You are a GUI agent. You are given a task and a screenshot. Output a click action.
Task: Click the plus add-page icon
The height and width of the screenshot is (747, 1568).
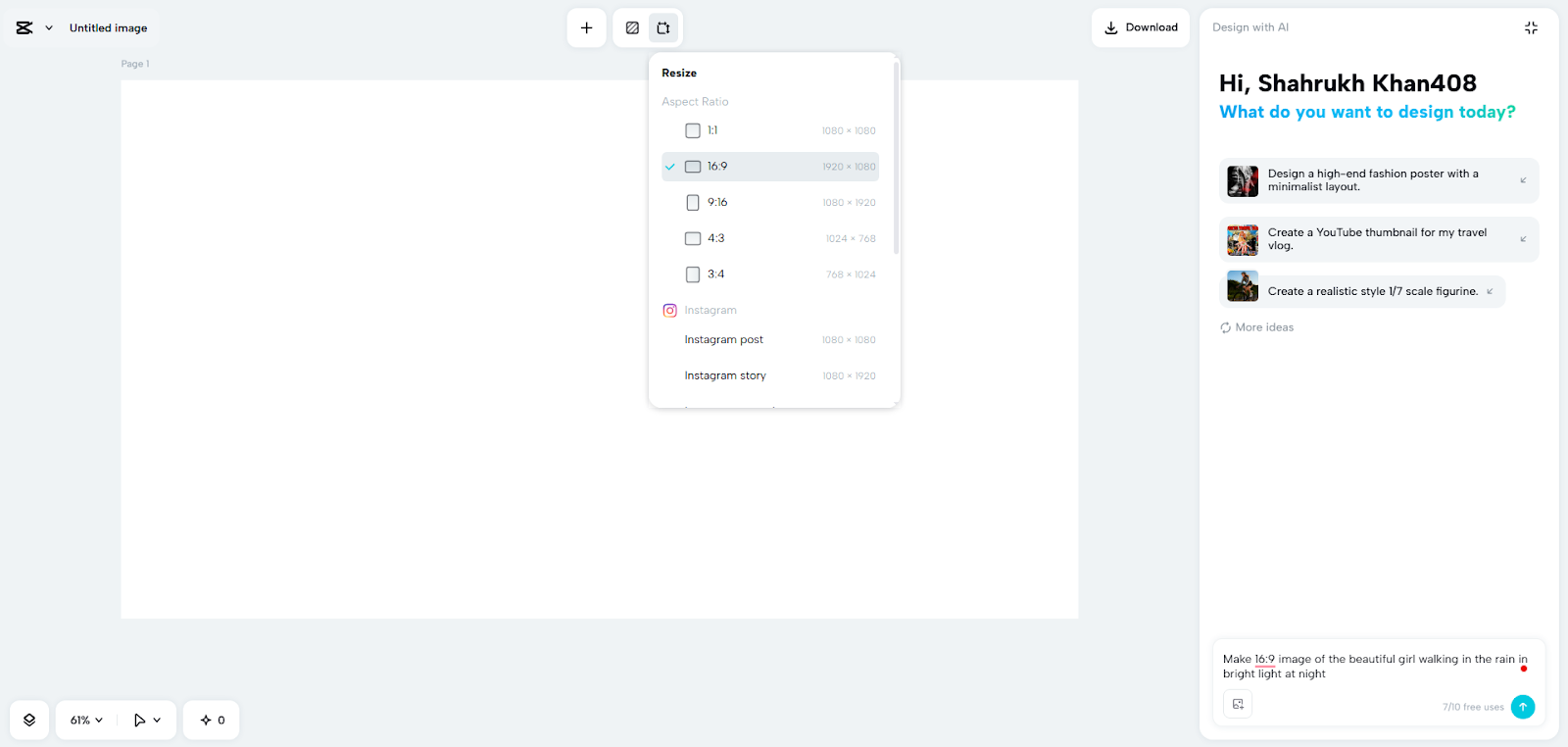click(586, 28)
